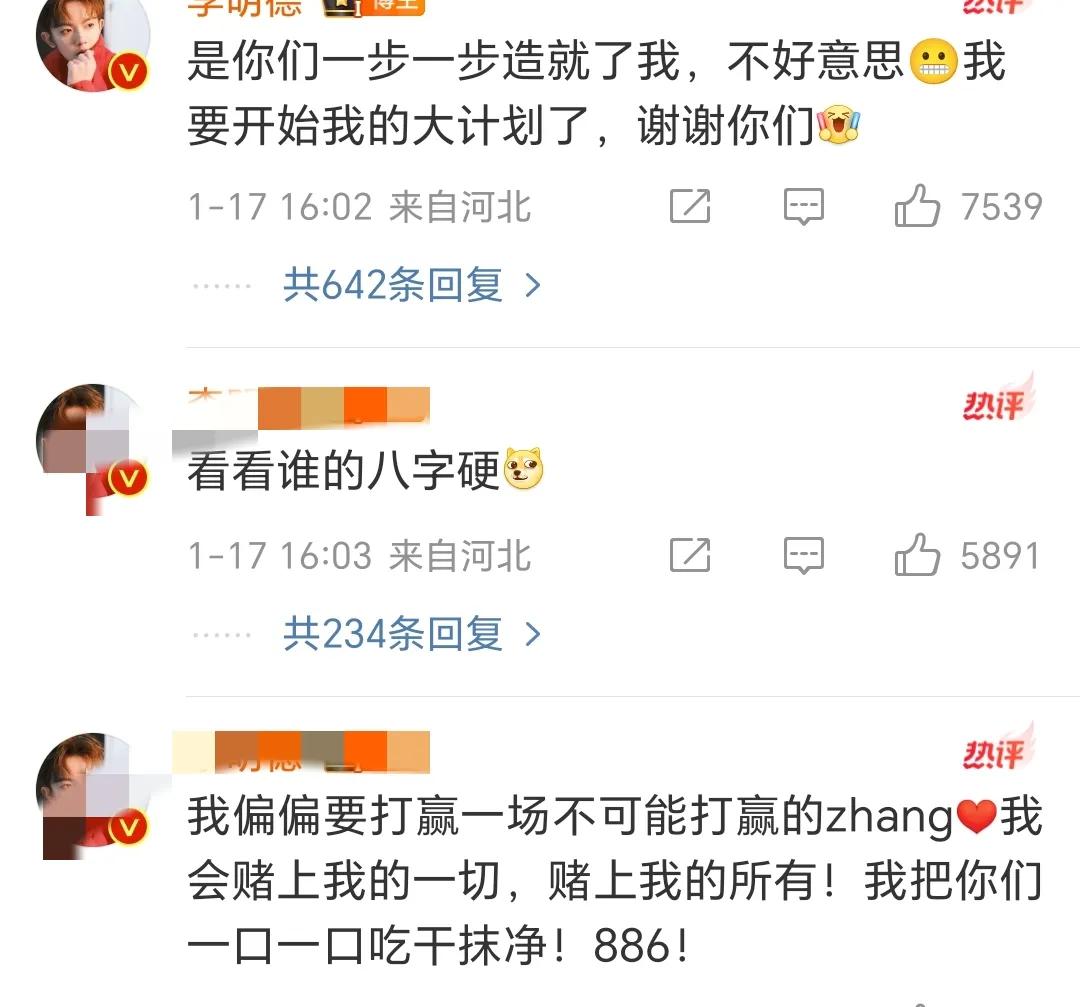
Task: Open the second commenter's pixelated avatar
Action: tap(93, 448)
